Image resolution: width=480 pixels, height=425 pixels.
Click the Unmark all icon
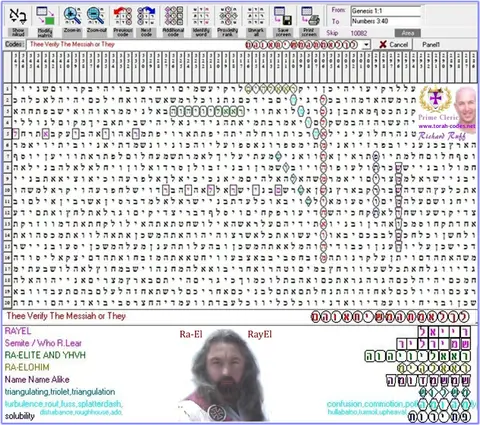click(x=256, y=15)
